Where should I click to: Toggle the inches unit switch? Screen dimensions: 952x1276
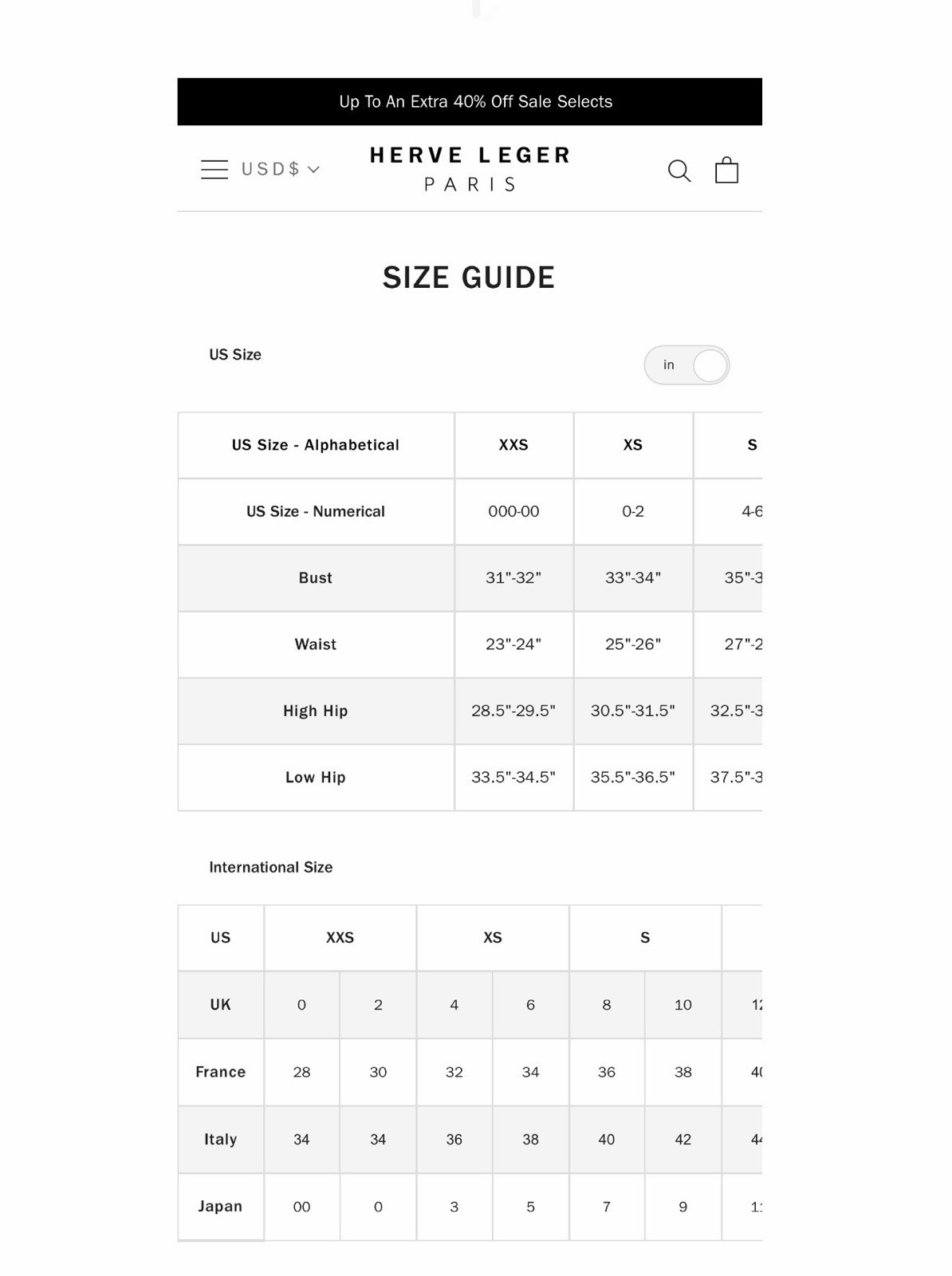686,365
